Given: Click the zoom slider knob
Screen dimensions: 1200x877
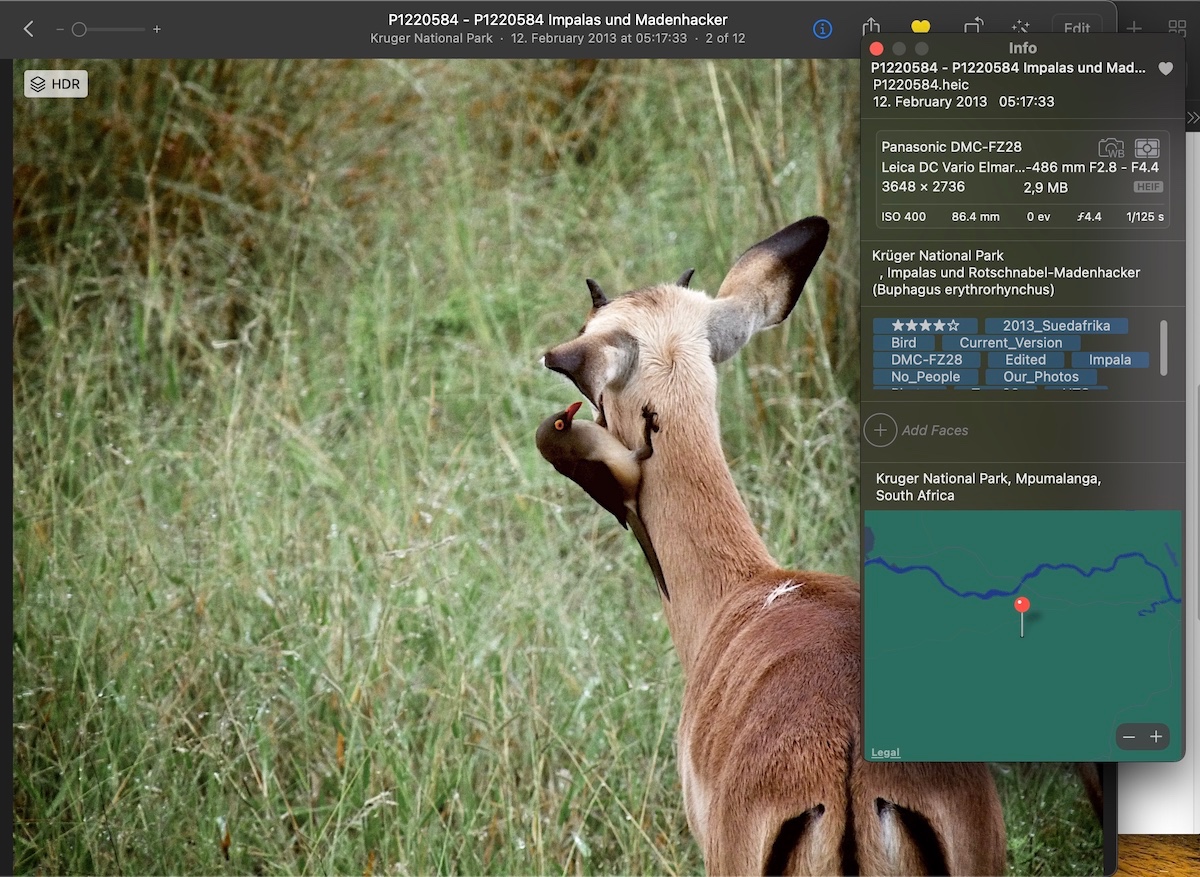Looking at the screenshot, I should (x=79, y=29).
